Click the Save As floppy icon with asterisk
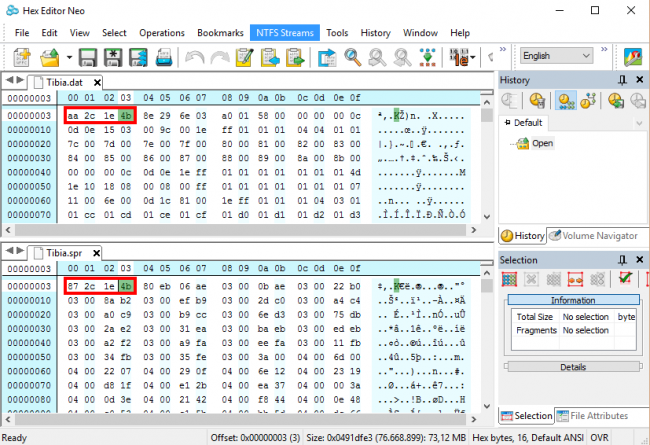 click(x=113, y=57)
